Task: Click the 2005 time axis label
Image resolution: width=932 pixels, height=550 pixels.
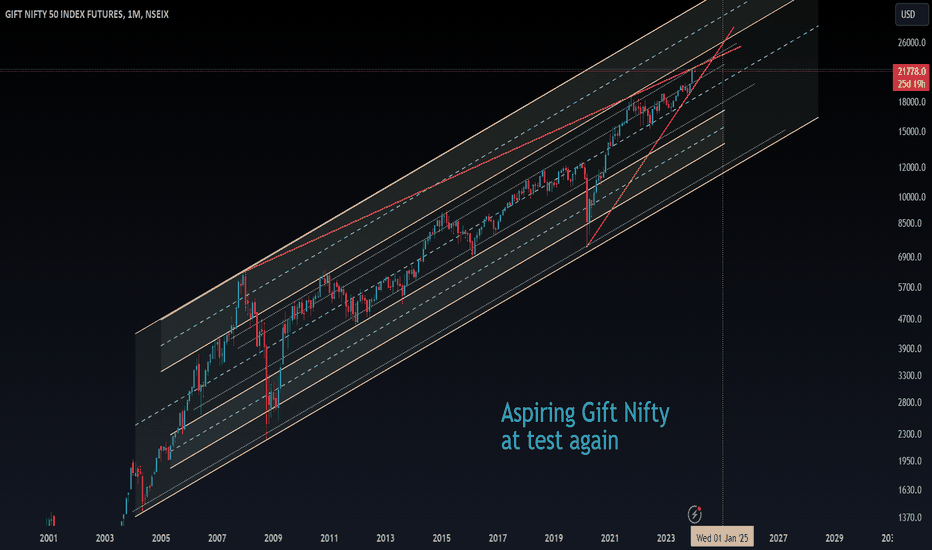Action: point(161,538)
